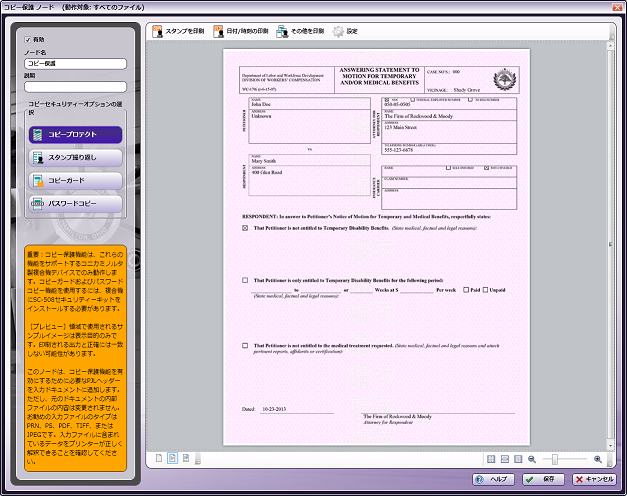Zoom out with the minus magnifier icon
The height and width of the screenshot is (496, 627).
[531, 459]
